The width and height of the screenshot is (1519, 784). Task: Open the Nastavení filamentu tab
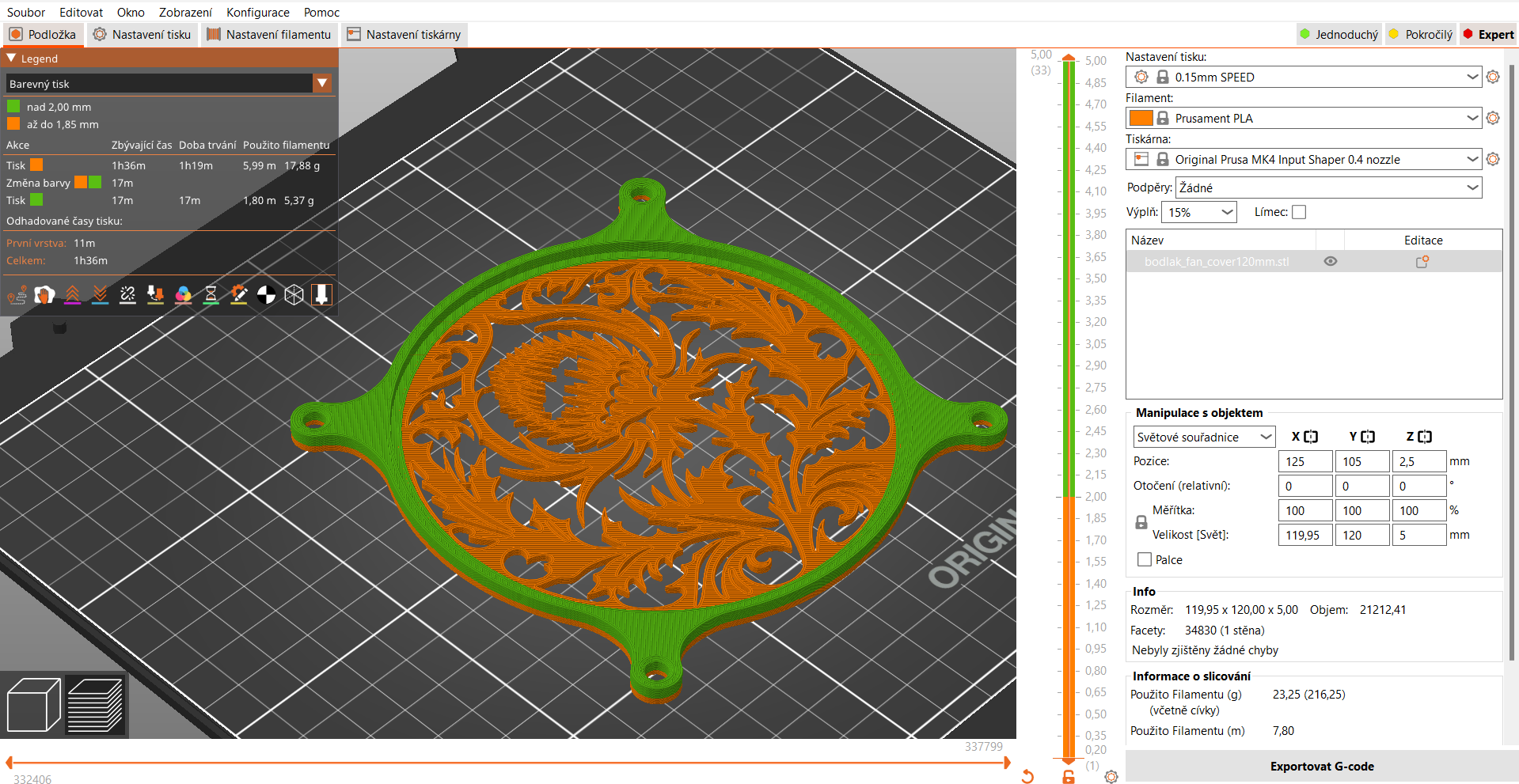(x=269, y=35)
